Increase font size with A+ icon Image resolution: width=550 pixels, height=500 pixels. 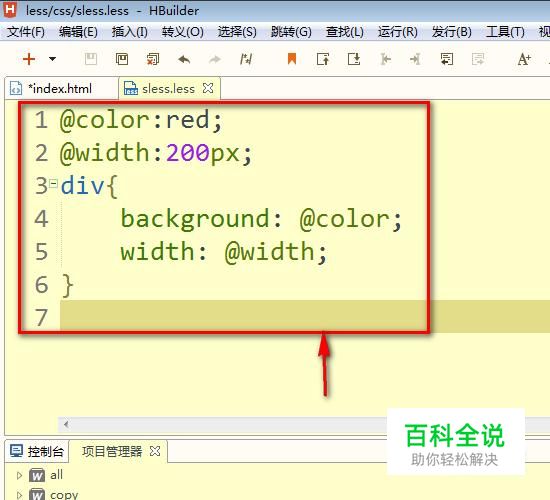click(524, 59)
